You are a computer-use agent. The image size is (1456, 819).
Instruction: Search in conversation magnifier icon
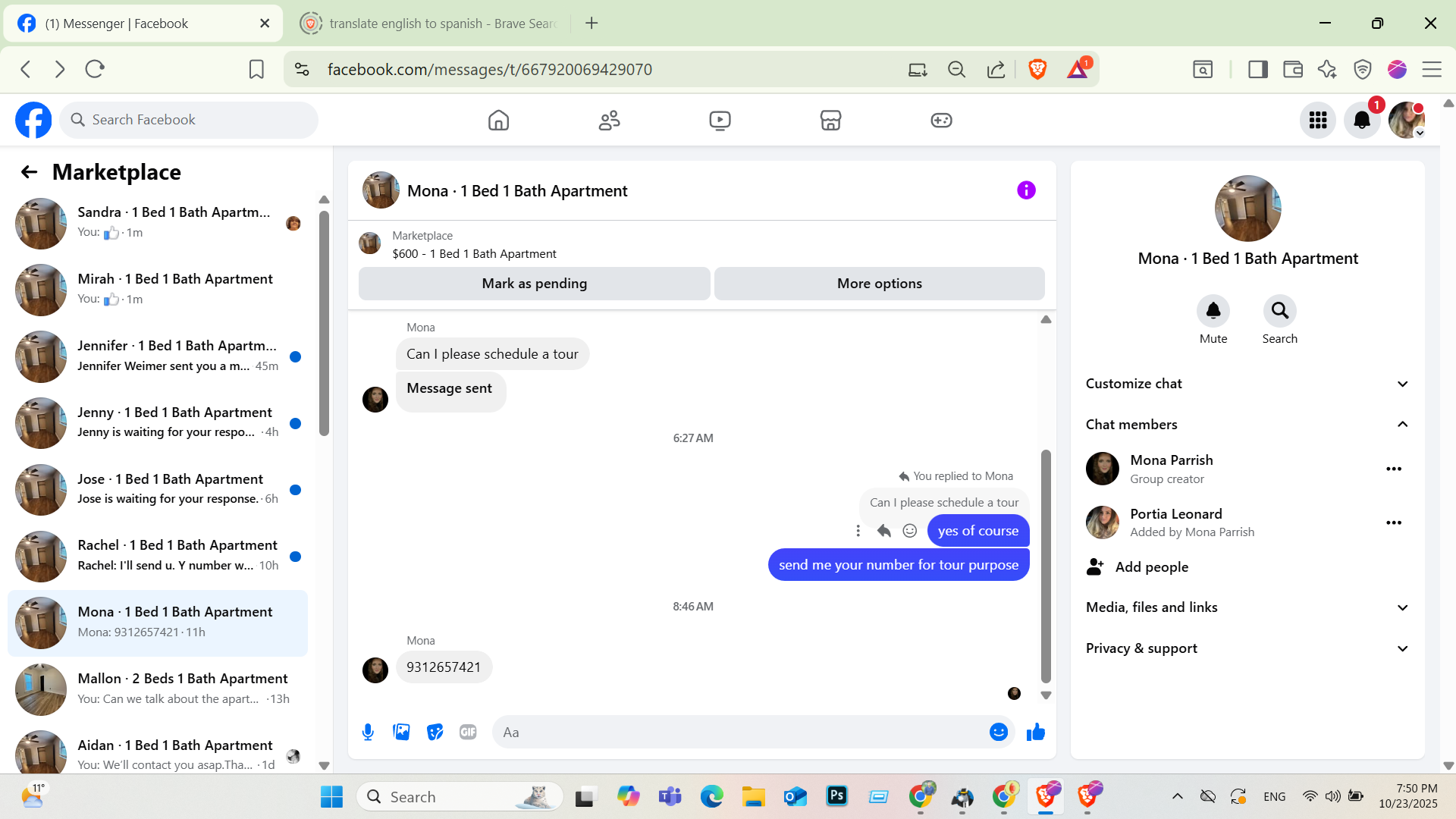click(1279, 311)
